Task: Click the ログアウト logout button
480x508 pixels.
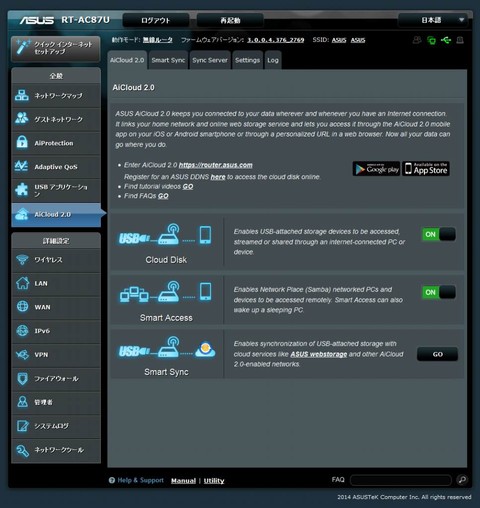Action: coord(156,20)
